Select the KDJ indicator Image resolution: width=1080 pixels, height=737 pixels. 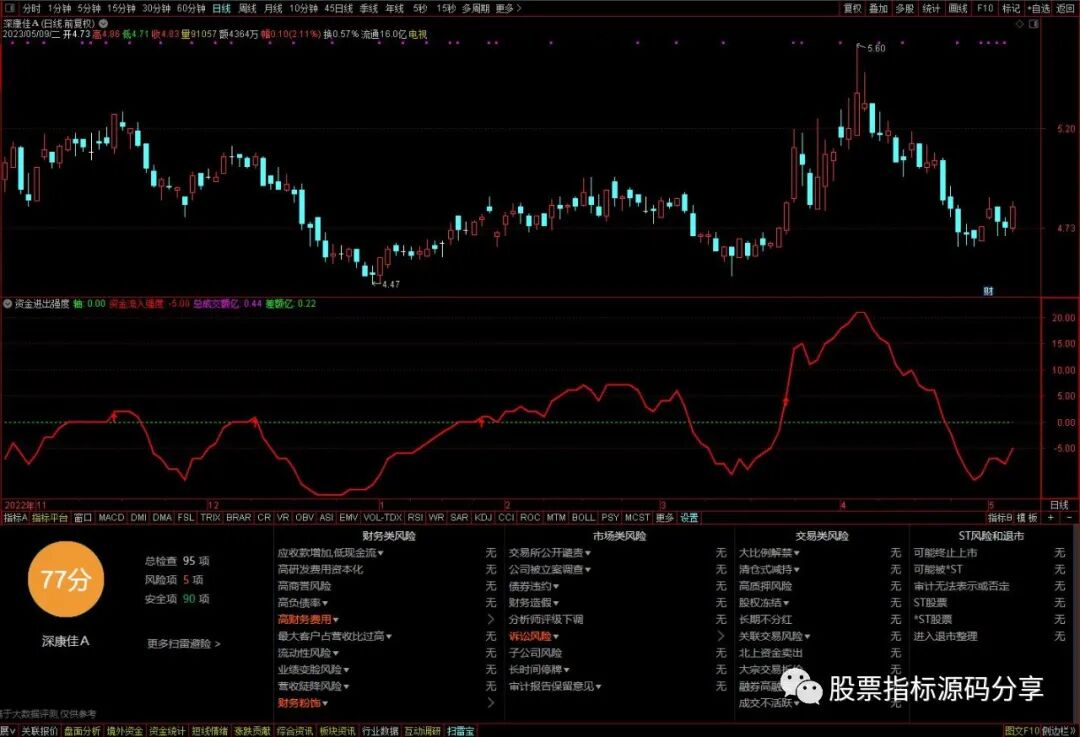tap(483, 517)
